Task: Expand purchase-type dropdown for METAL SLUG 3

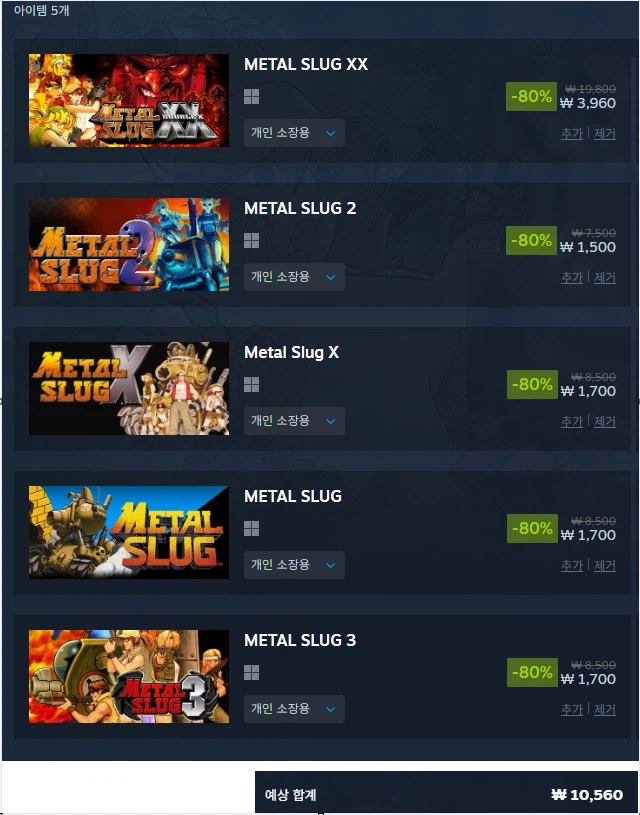Action: point(294,709)
